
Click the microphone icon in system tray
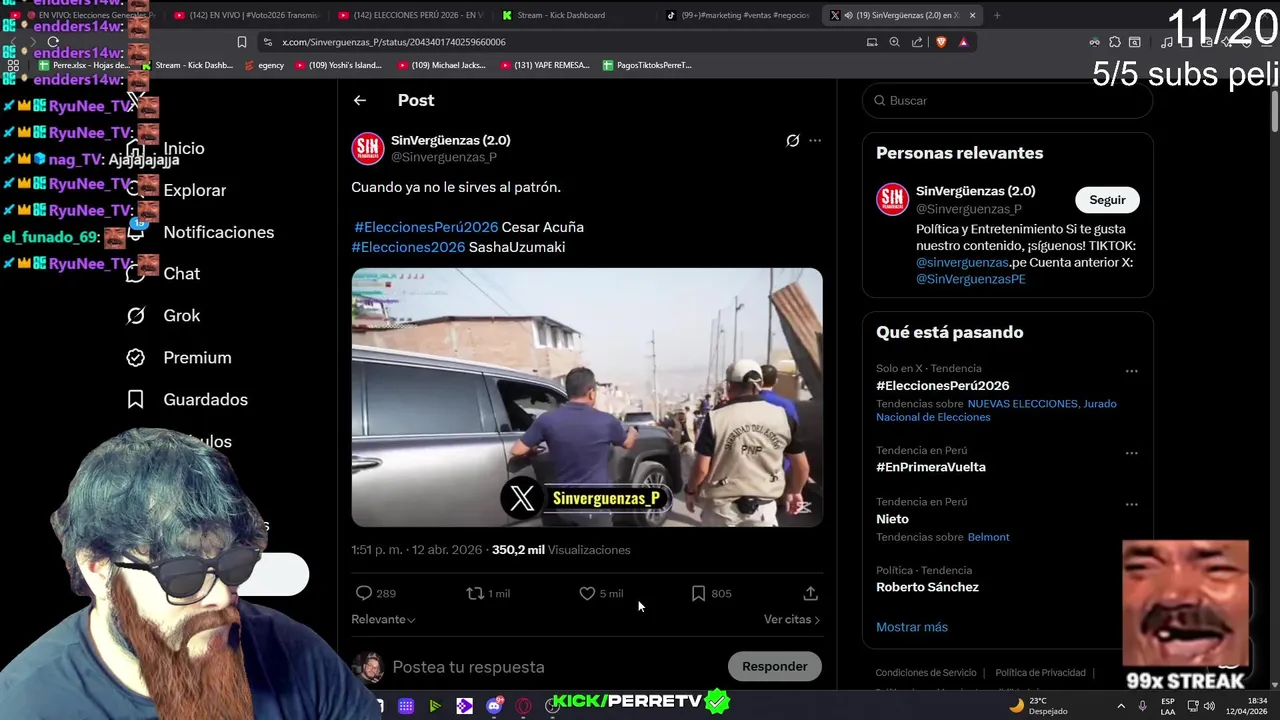pyautogui.click(x=1142, y=706)
